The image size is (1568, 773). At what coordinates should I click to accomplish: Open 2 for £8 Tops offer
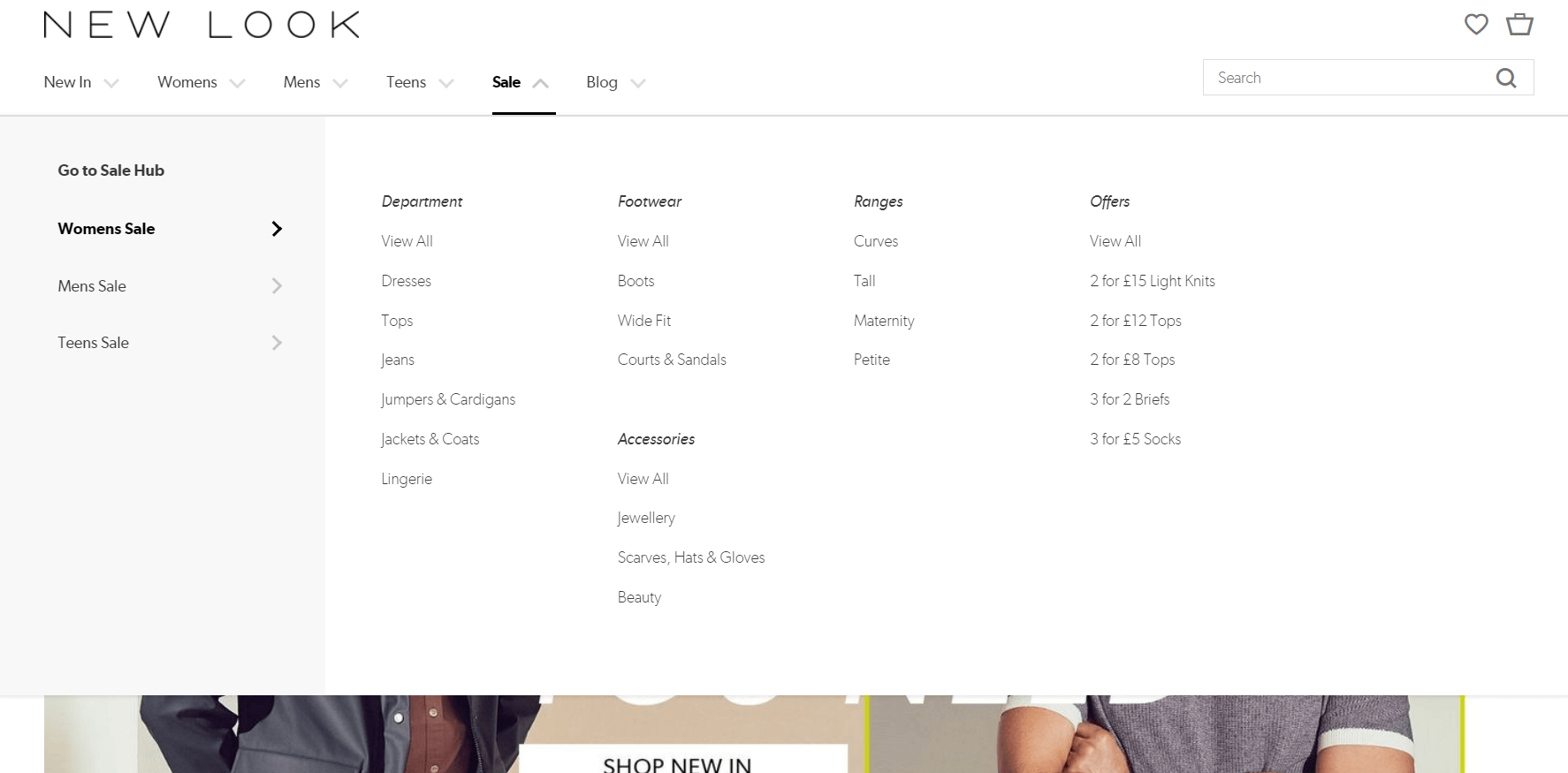tap(1132, 360)
